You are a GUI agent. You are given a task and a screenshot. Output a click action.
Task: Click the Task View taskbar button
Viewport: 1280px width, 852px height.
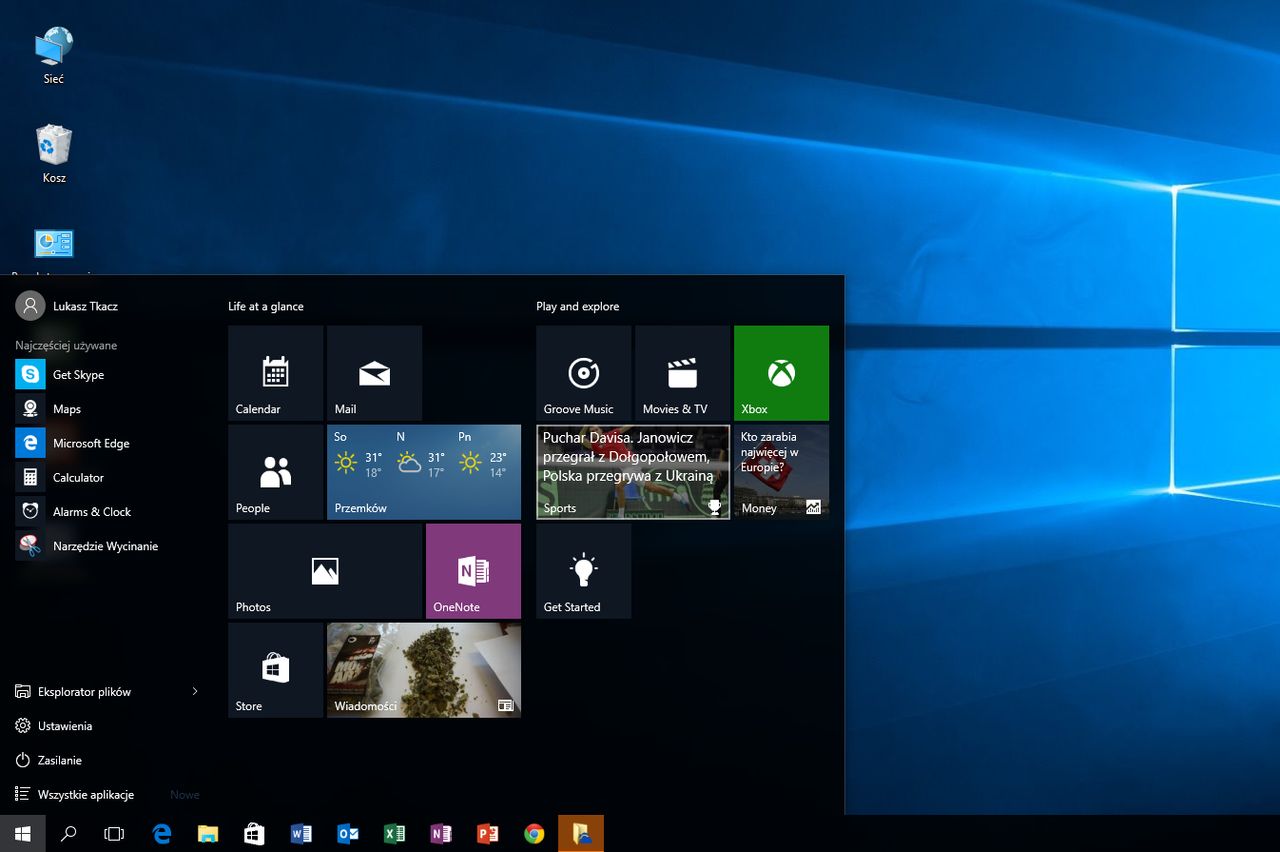point(114,834)
